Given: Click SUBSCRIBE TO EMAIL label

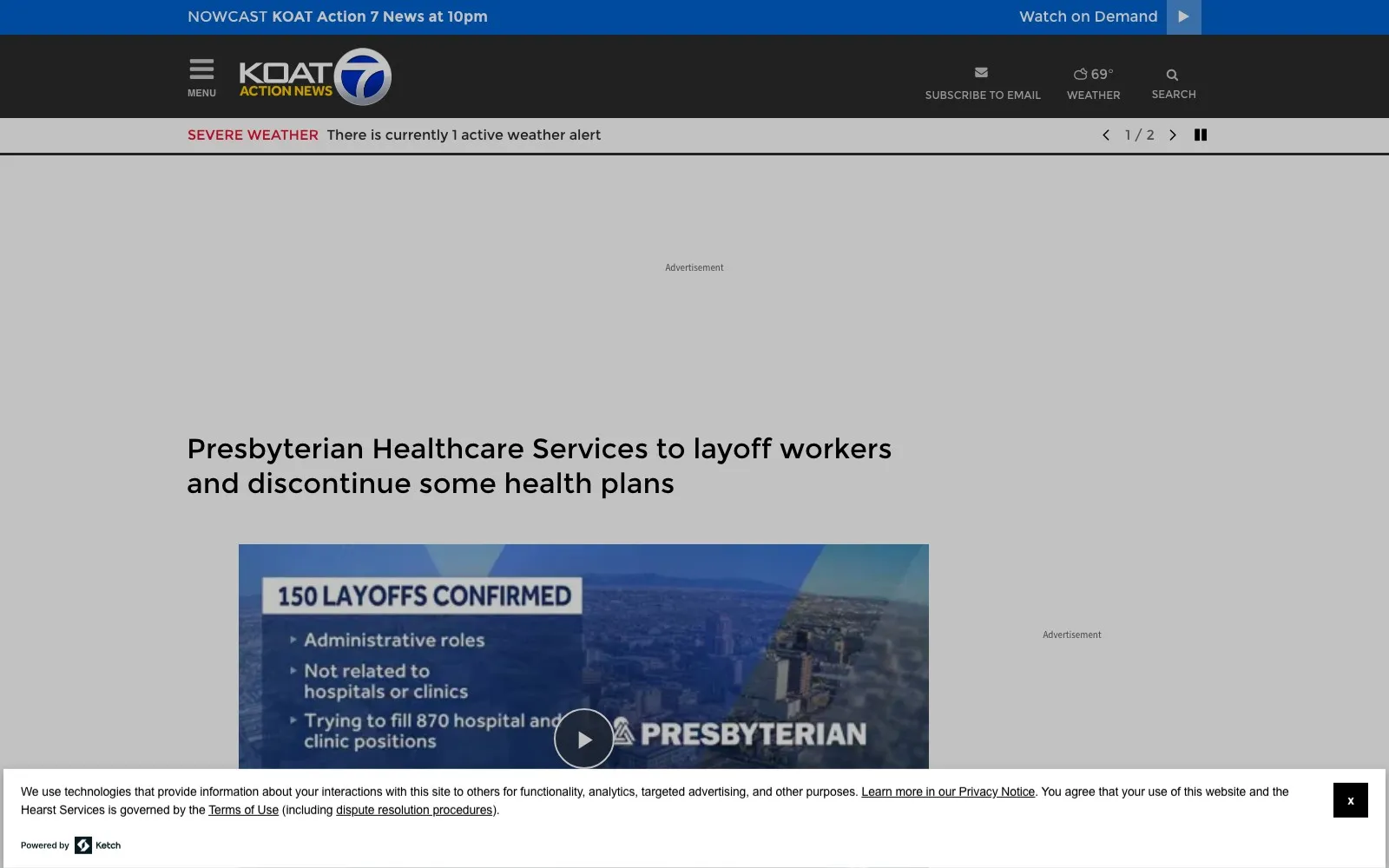Looking at the screenshot, I should [x=983, y=95].
